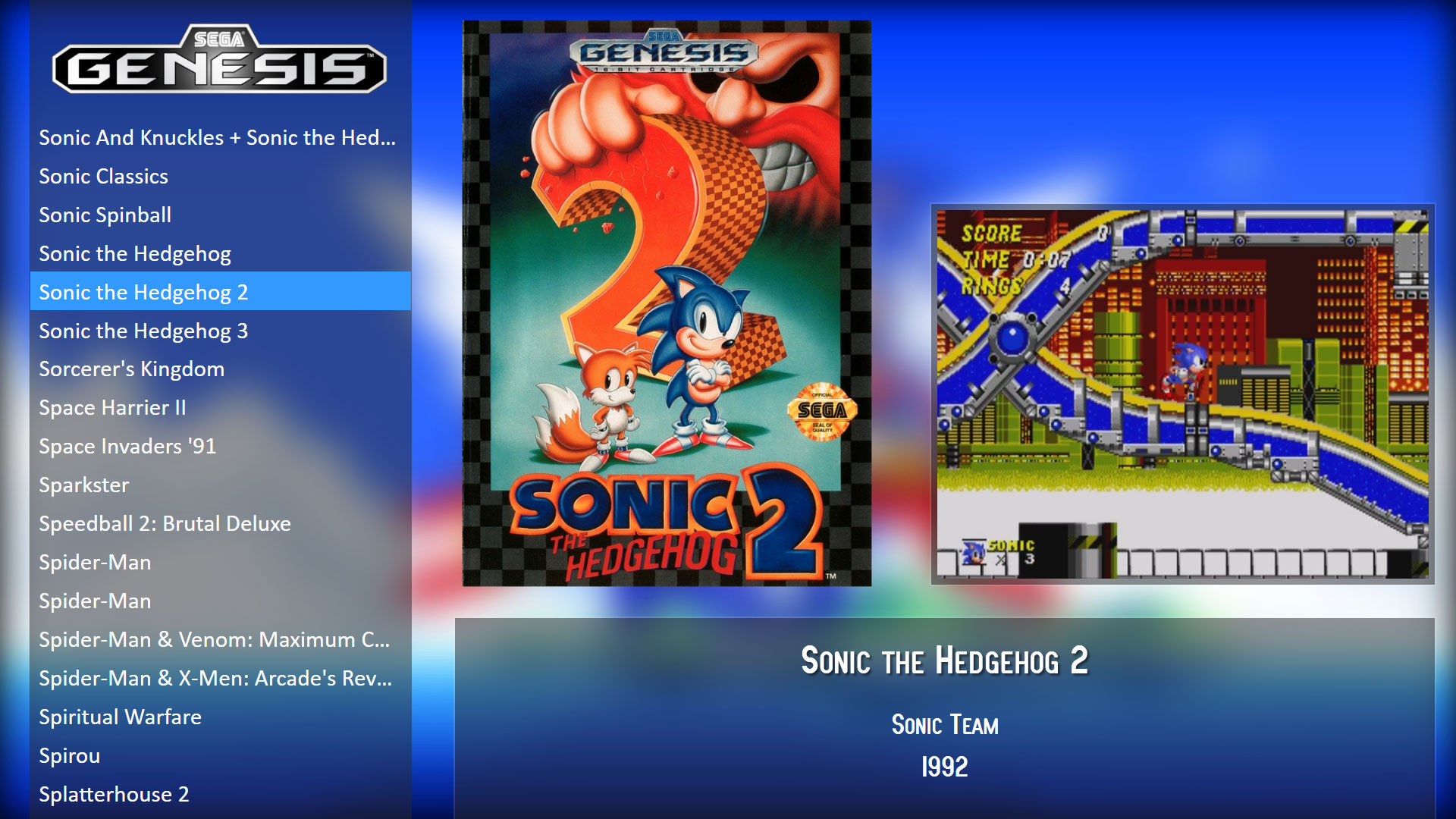Pick Sorcerer's Kingdom from the list
The width and height of the screenshot is (1456, 819).
point(220,369)
